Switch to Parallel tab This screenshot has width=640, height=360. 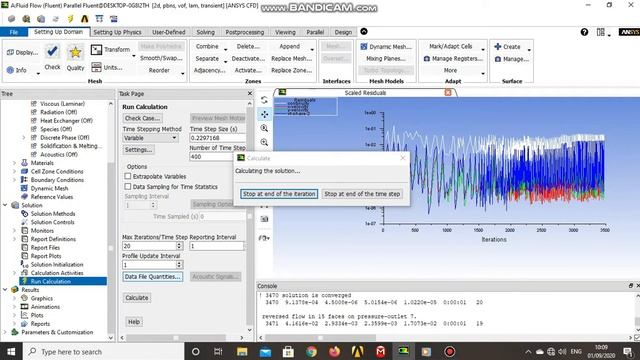pos(315,32)
